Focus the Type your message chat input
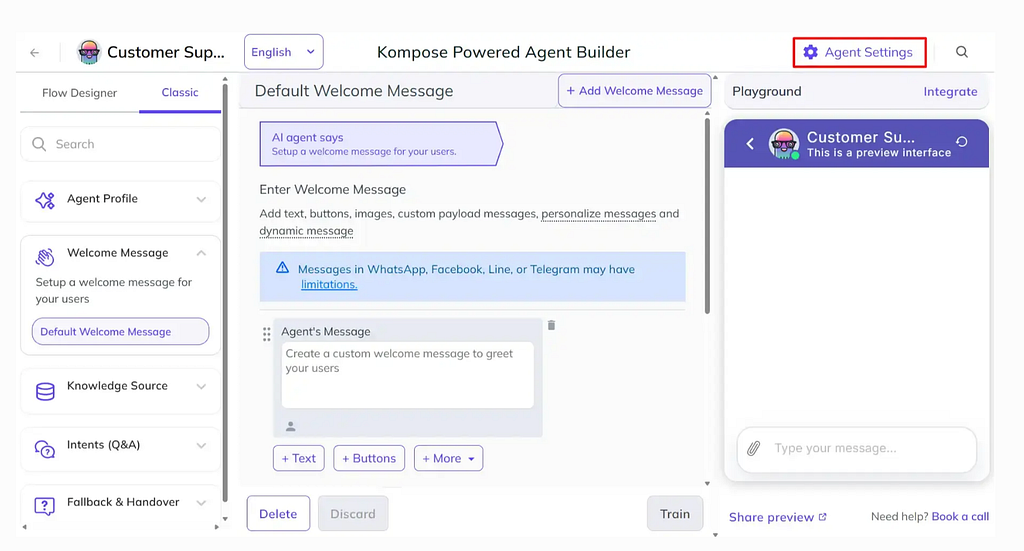The image size is (1024, 551). pos(857,449)
